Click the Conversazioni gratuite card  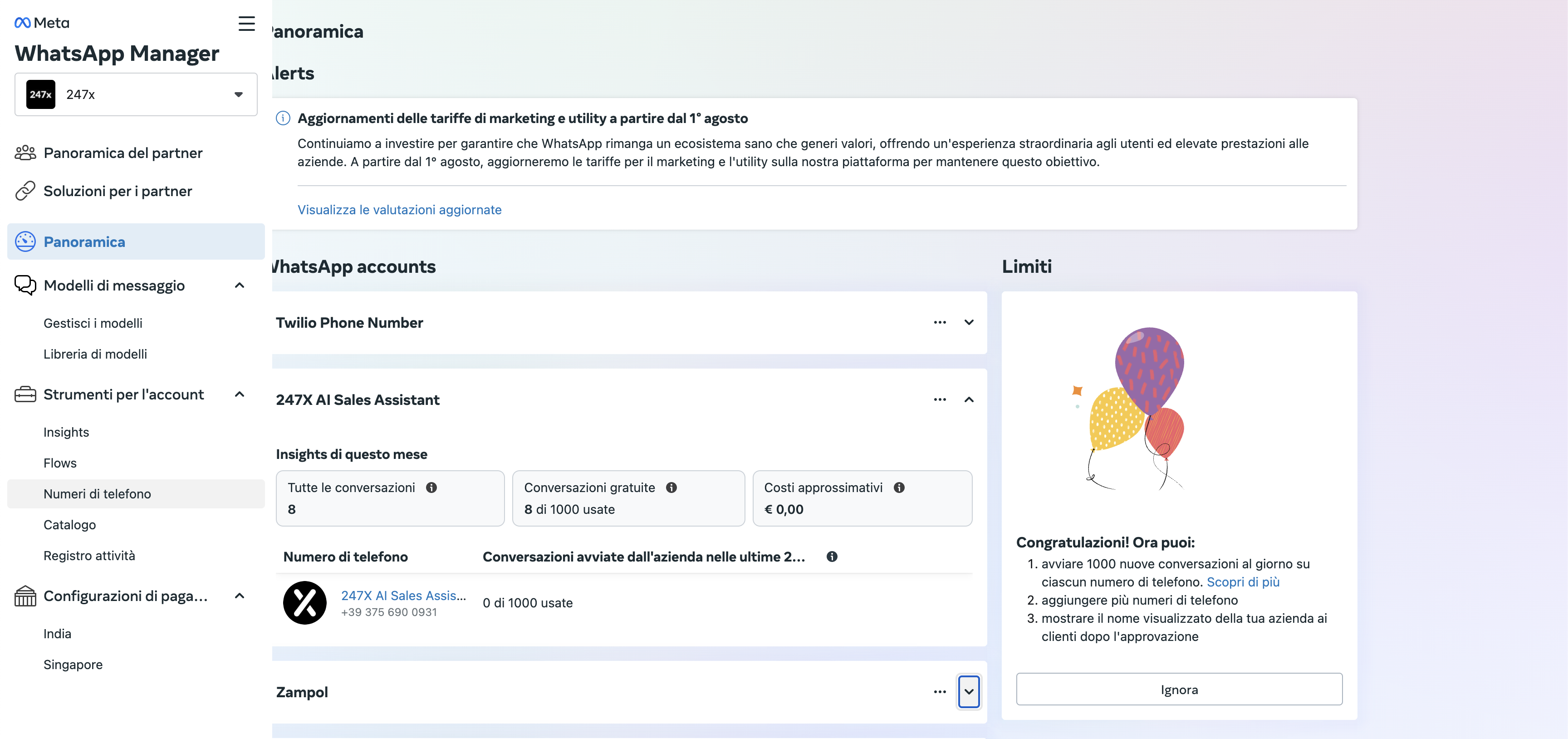point(628,498)
